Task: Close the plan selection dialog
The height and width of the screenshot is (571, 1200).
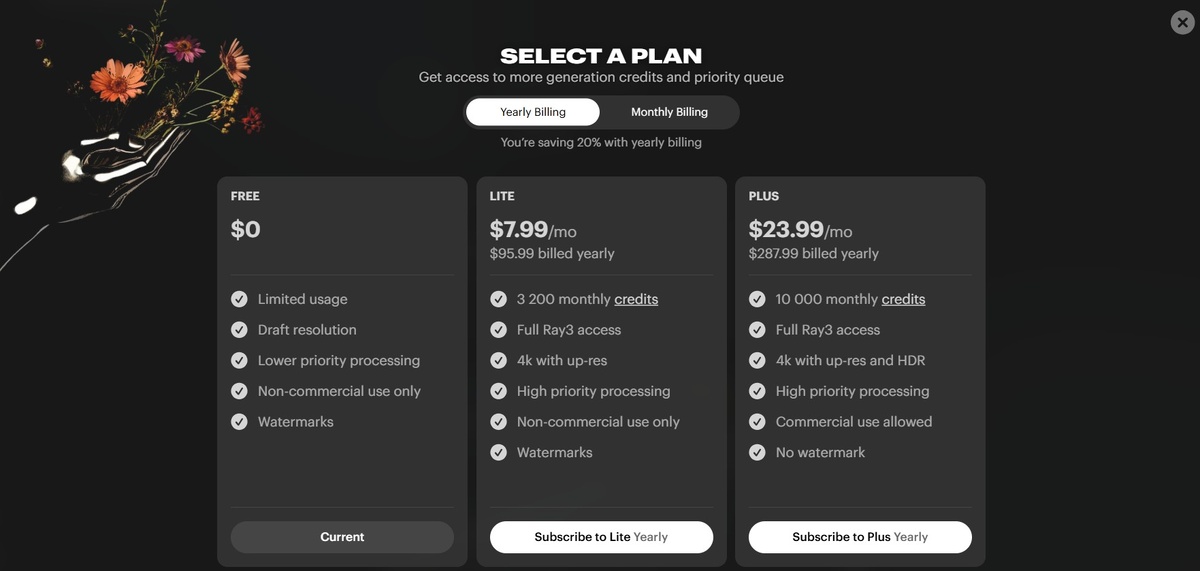Action: point(1182,22)
